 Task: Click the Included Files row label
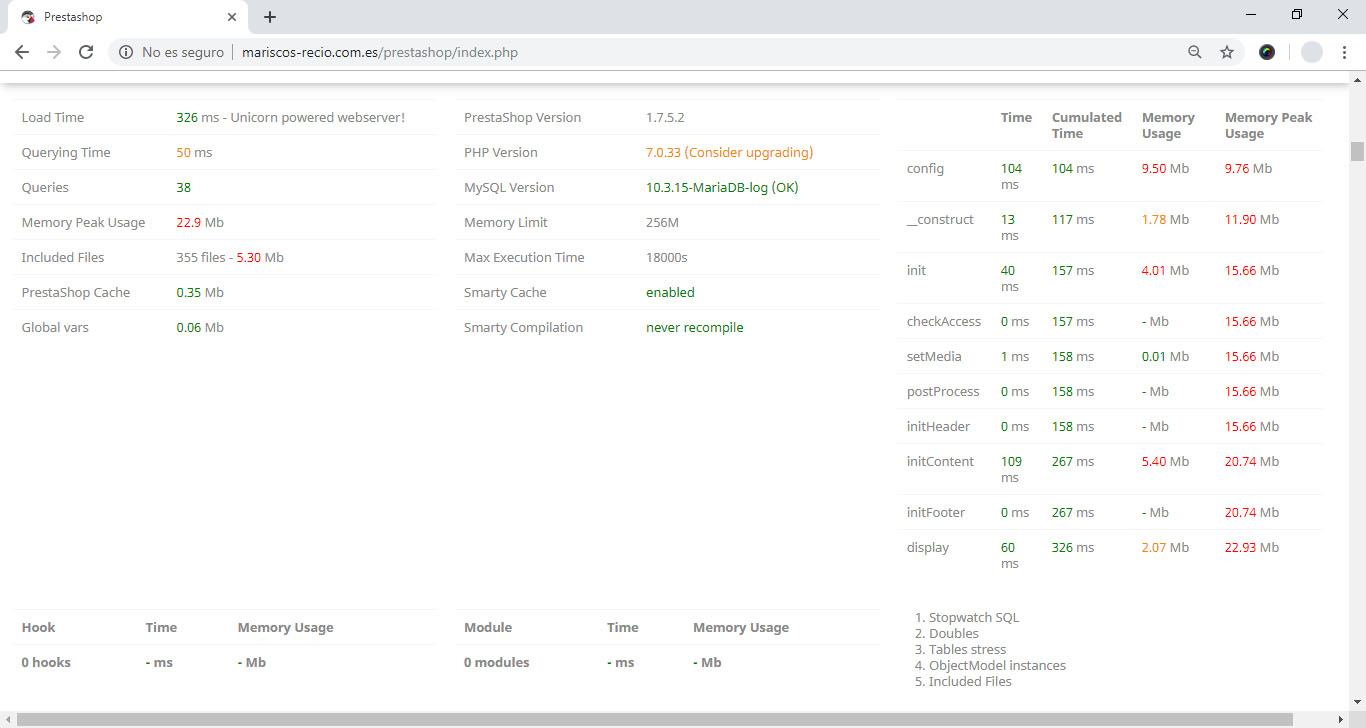click(63, 258)
